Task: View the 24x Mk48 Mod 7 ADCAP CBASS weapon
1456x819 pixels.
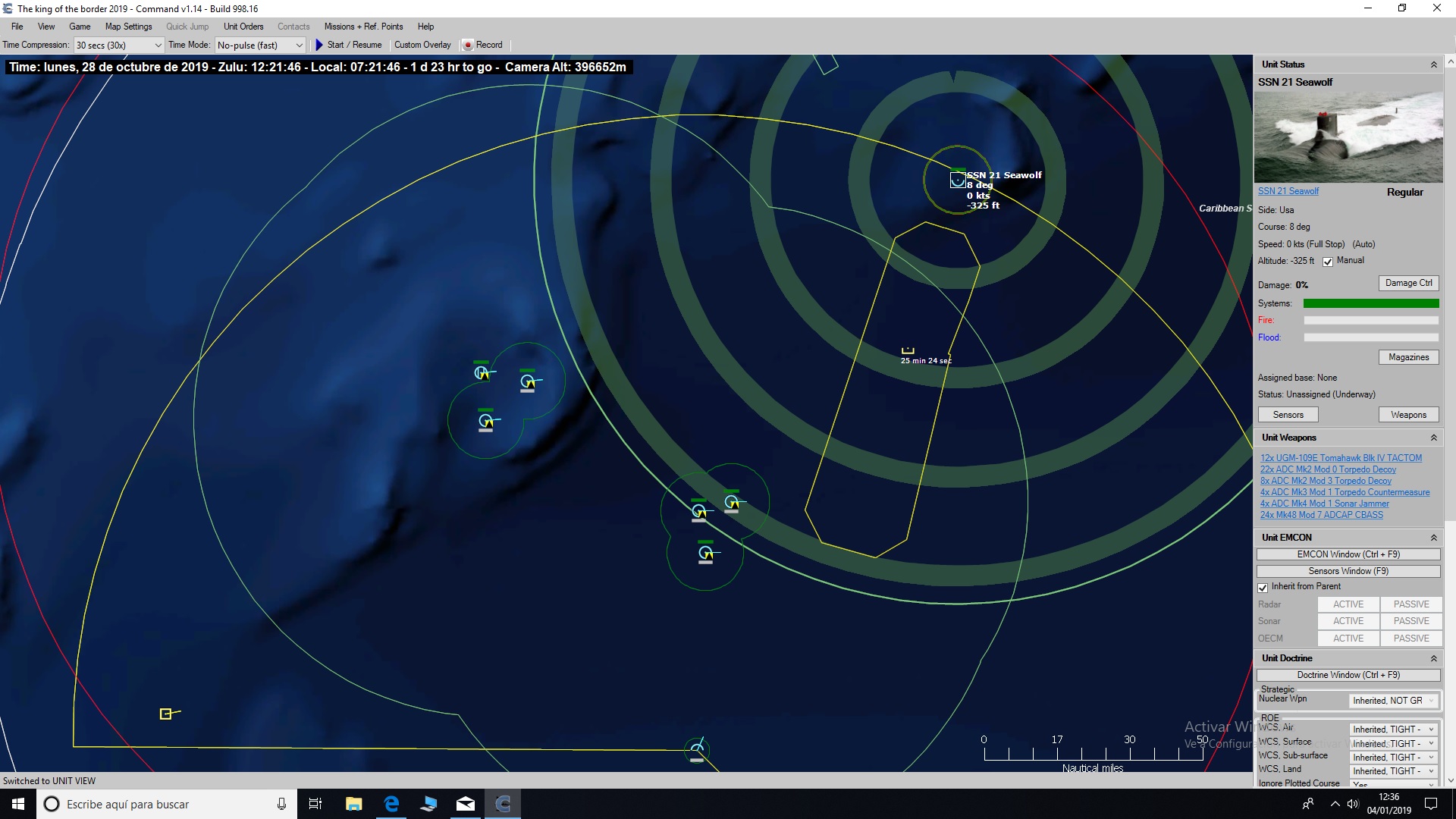Action: point(1321,514)
